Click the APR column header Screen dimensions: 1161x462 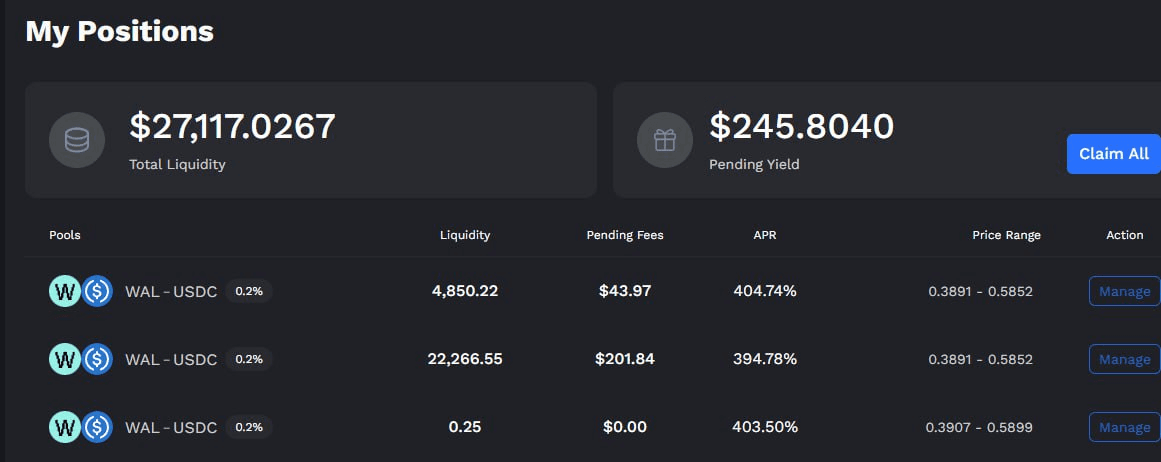[765, 235]
